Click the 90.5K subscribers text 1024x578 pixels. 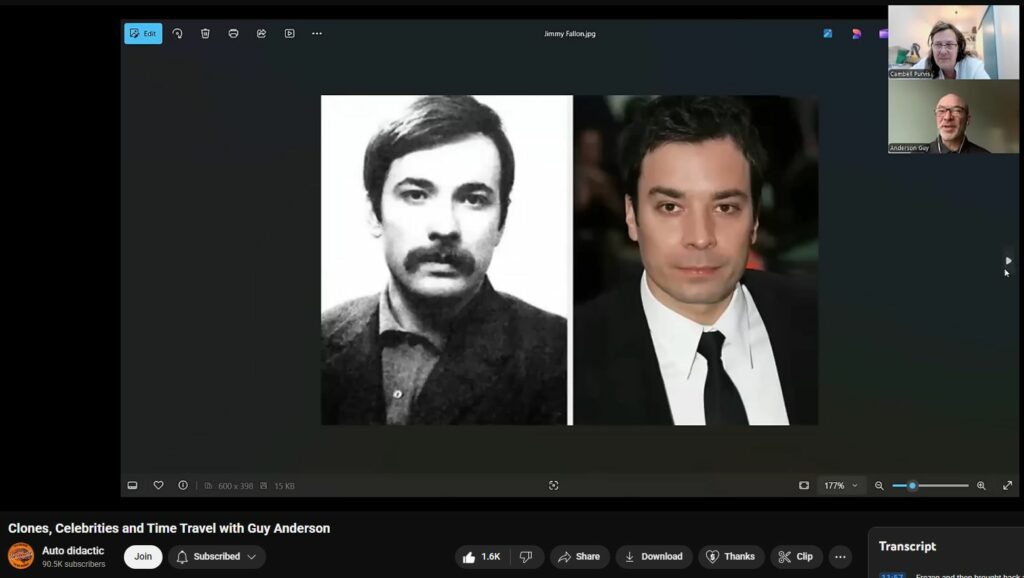pyautogui.click(x=74, y=564)
